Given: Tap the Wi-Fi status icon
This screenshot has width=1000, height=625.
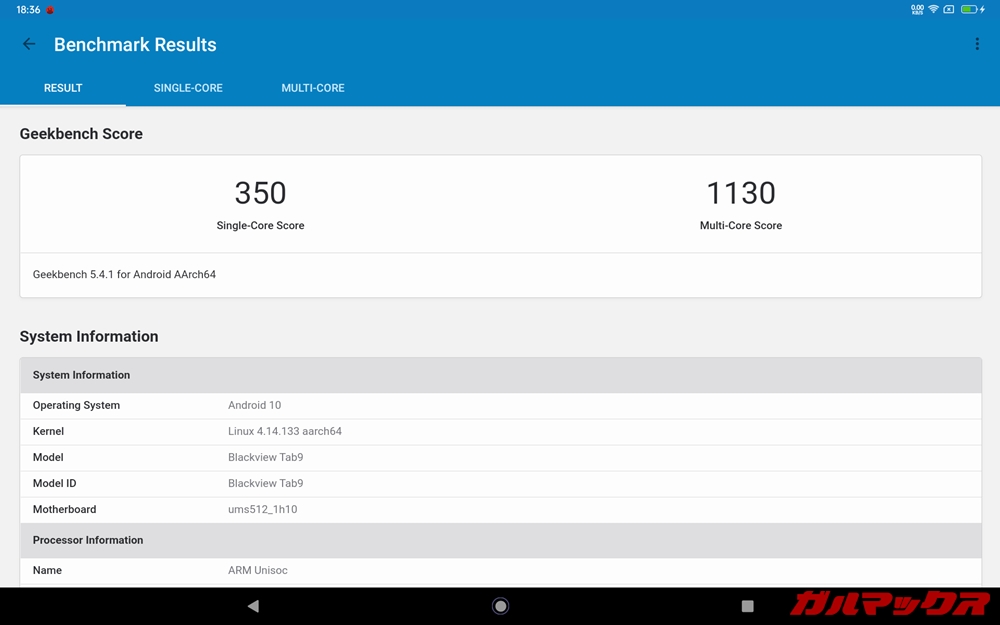Looking at the screenshot, I should pyautogui.click(x=933, y=9).
